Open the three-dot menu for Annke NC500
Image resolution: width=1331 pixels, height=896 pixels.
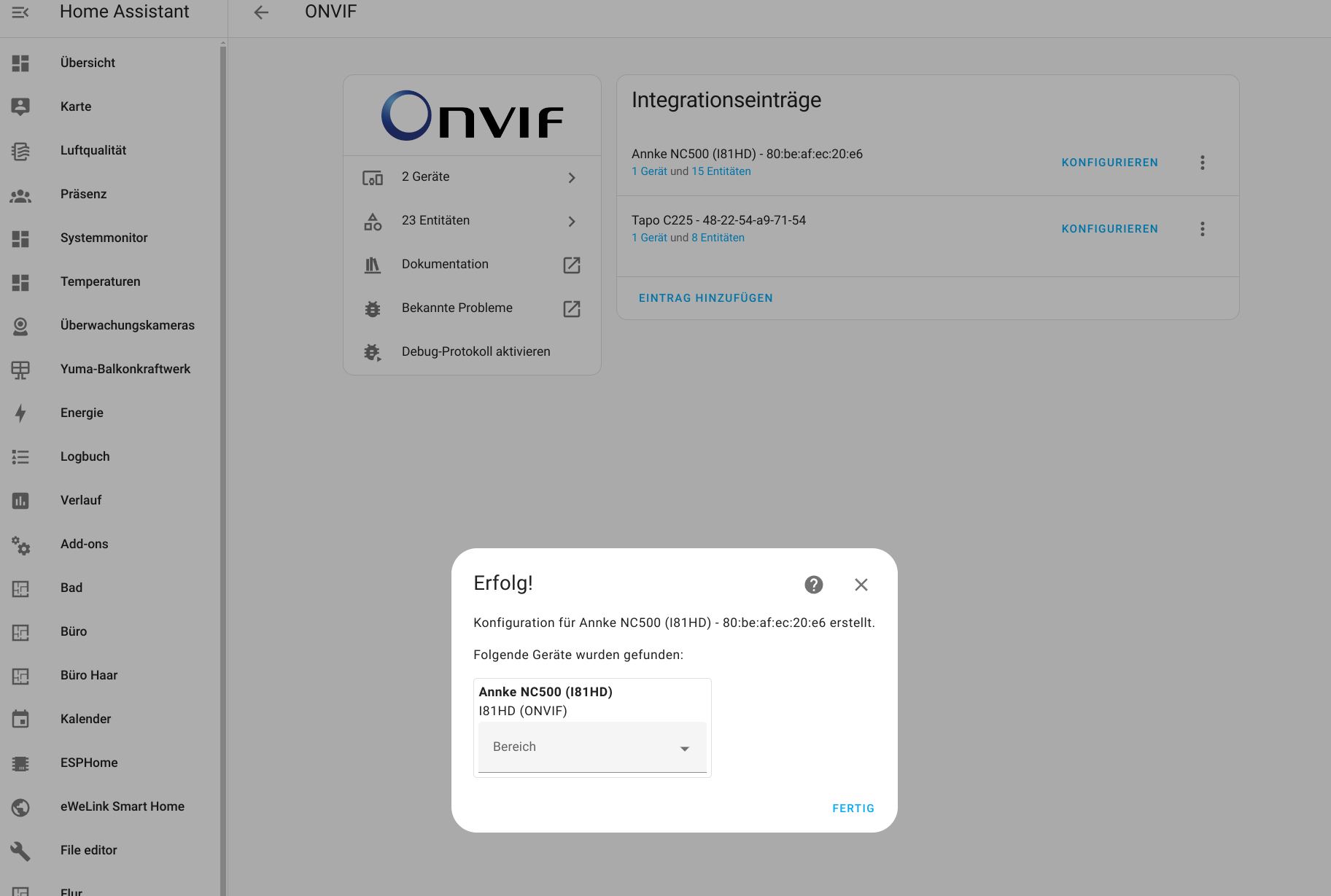pos(1203,163)
